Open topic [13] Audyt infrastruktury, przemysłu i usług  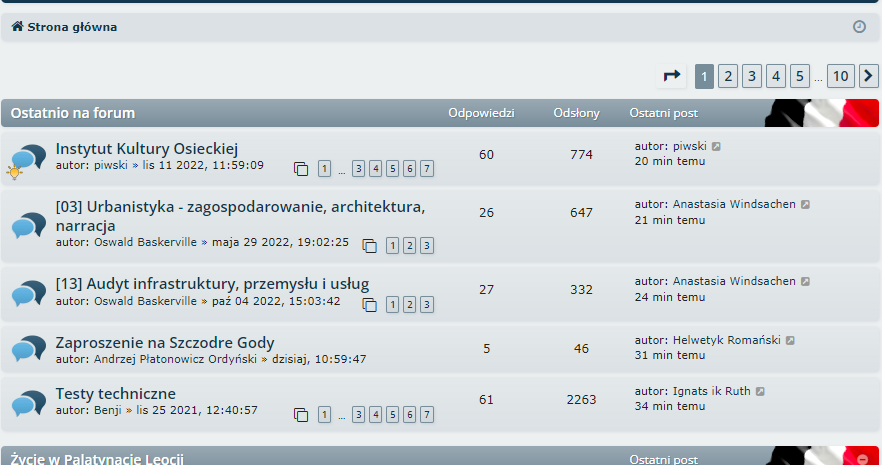[x=212, y=284]
